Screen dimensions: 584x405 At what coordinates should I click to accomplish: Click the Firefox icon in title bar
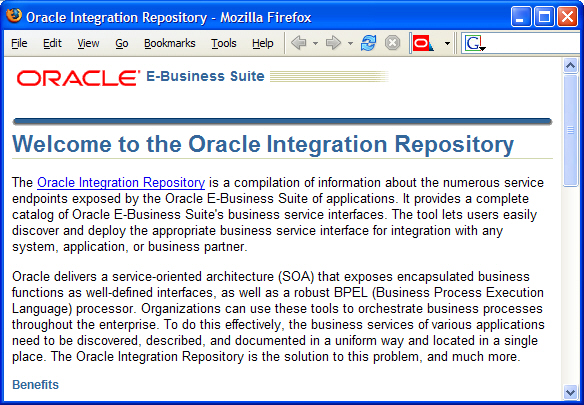tap(14, 16)
